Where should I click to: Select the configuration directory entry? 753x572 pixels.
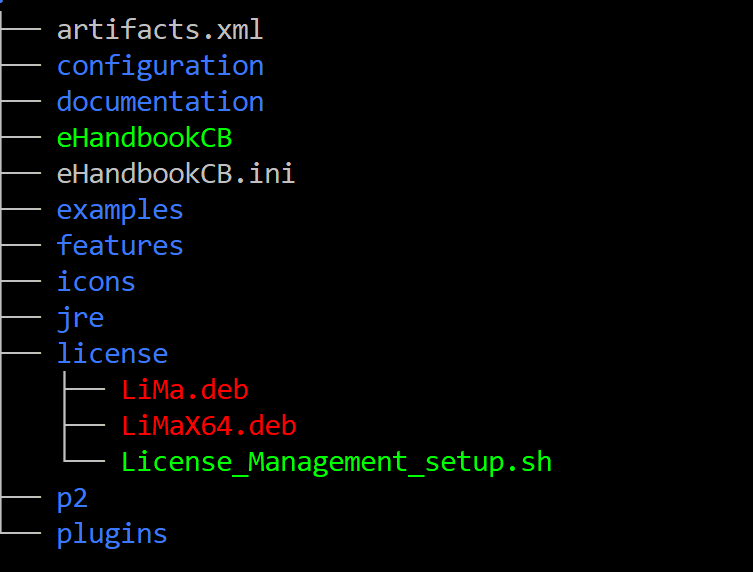[x=160, y=66]
